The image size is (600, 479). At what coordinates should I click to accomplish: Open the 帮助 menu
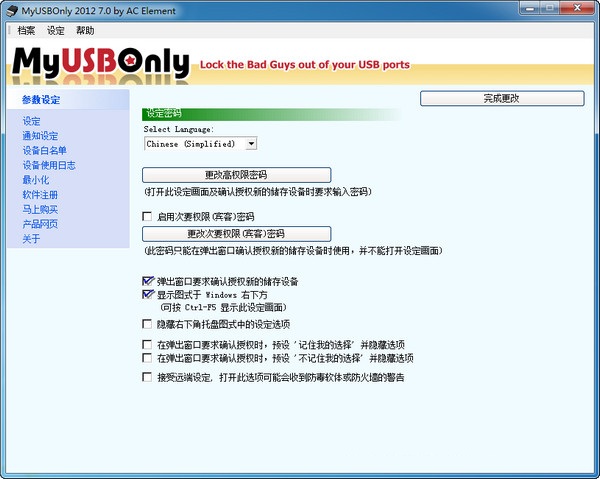pyautogui.click(x=85, y=31)
